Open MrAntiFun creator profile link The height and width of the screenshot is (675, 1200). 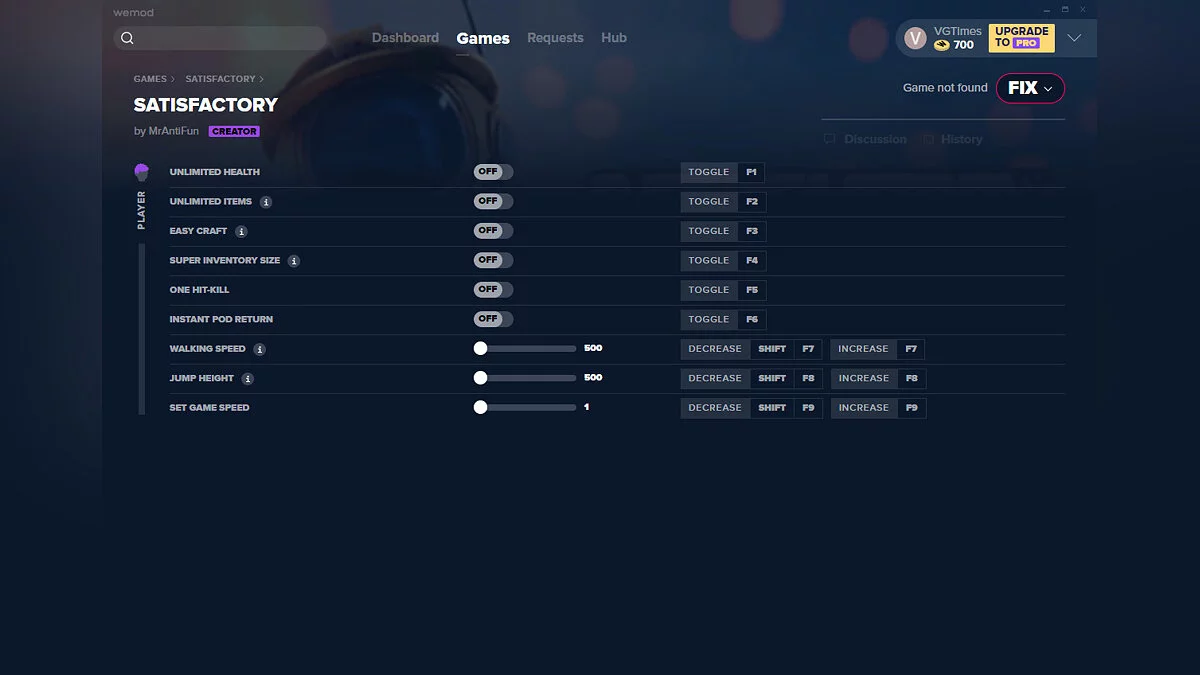point(174,131)
